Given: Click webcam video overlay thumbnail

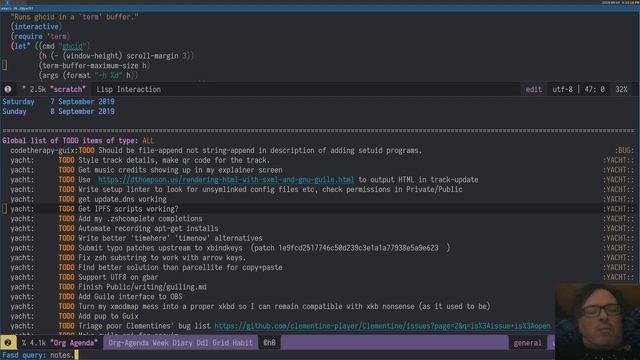Looking at the screenshot, I should [x=597, y=321].
